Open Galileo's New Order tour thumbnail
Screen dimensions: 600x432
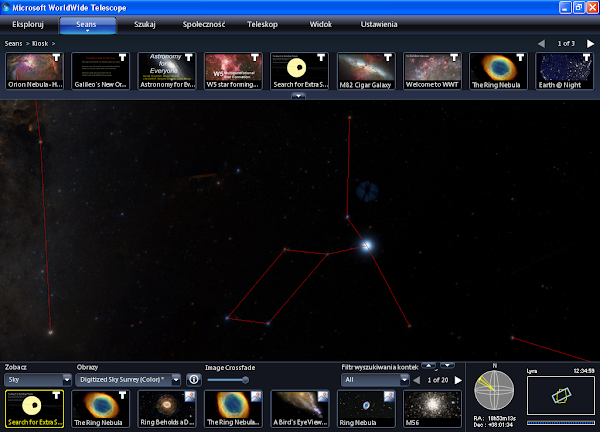tap(101, 71)
